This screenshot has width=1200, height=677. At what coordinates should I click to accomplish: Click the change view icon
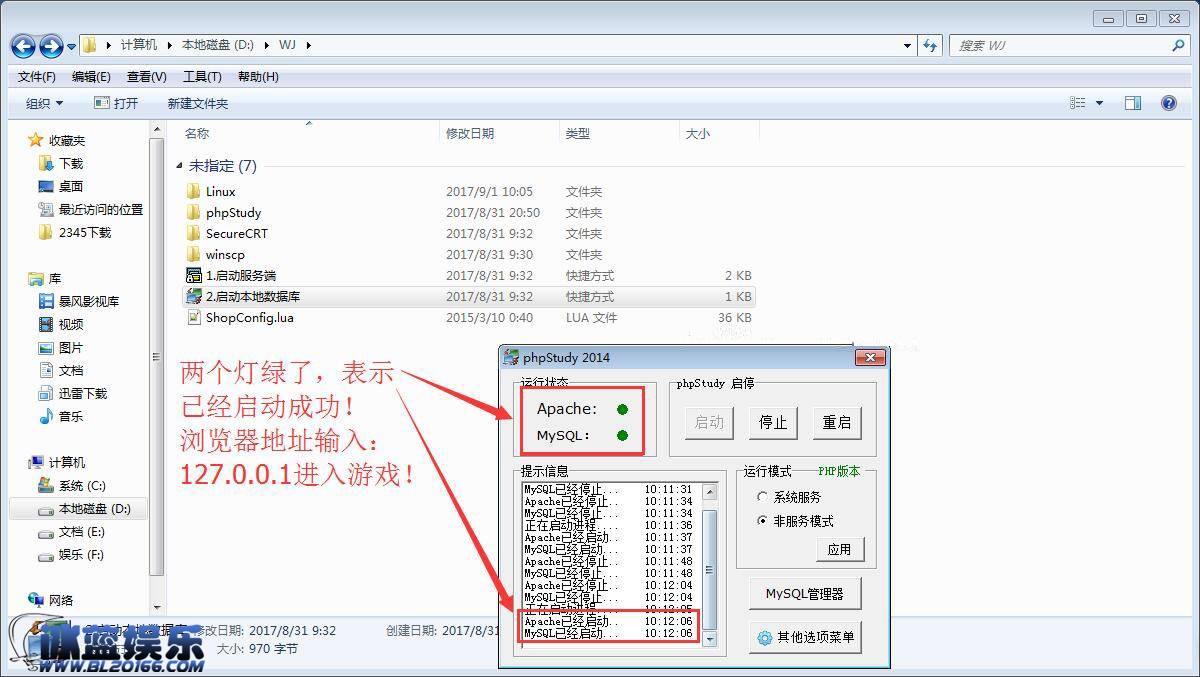tap(1077, 103)
